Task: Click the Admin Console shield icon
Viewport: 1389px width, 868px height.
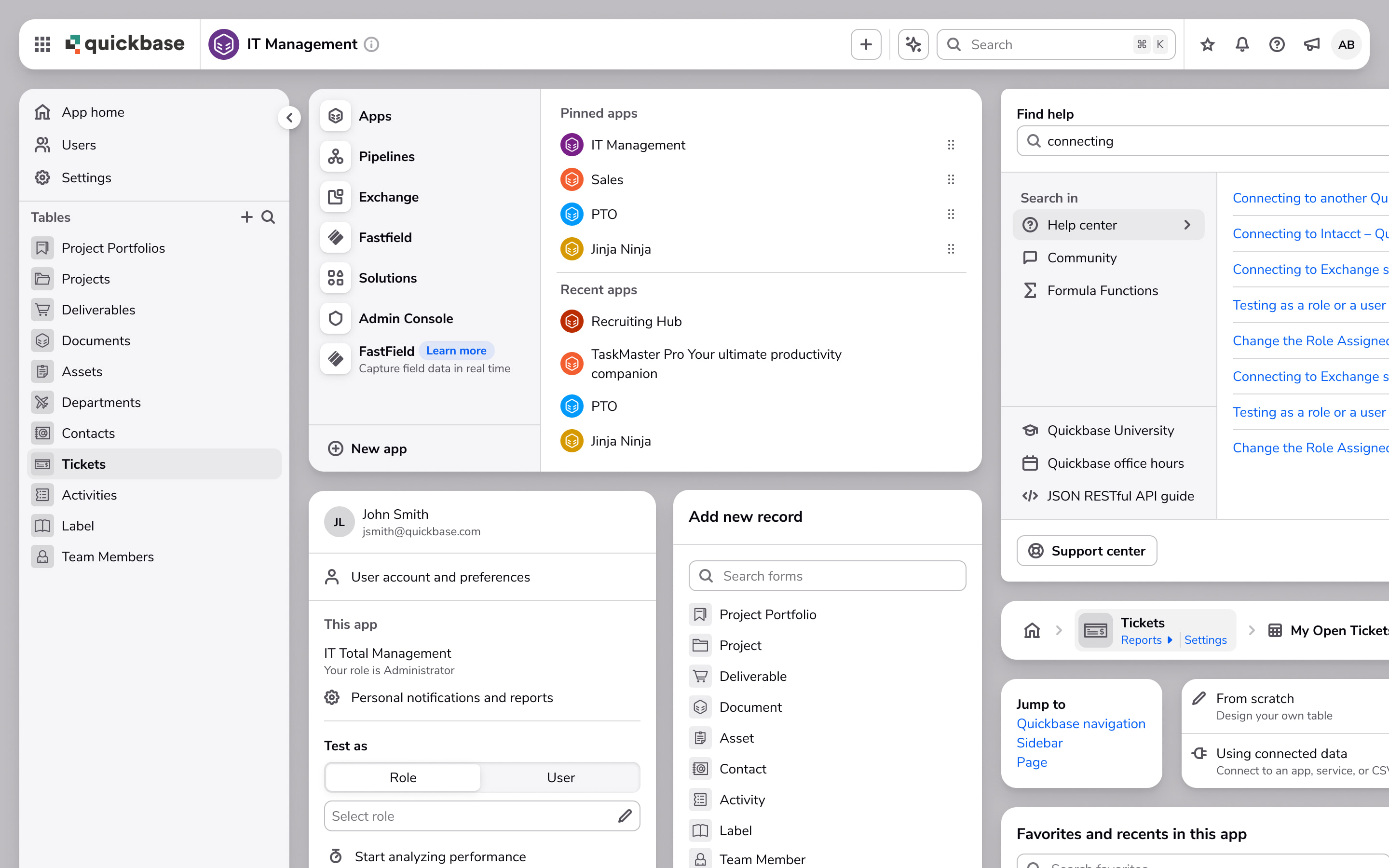Action: [336, 318]
